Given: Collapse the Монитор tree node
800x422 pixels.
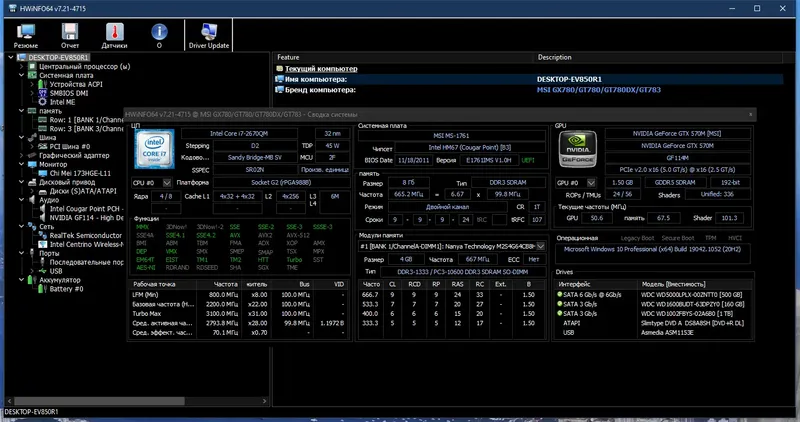Looking at the screenshot, I should (x=21, y=164).
